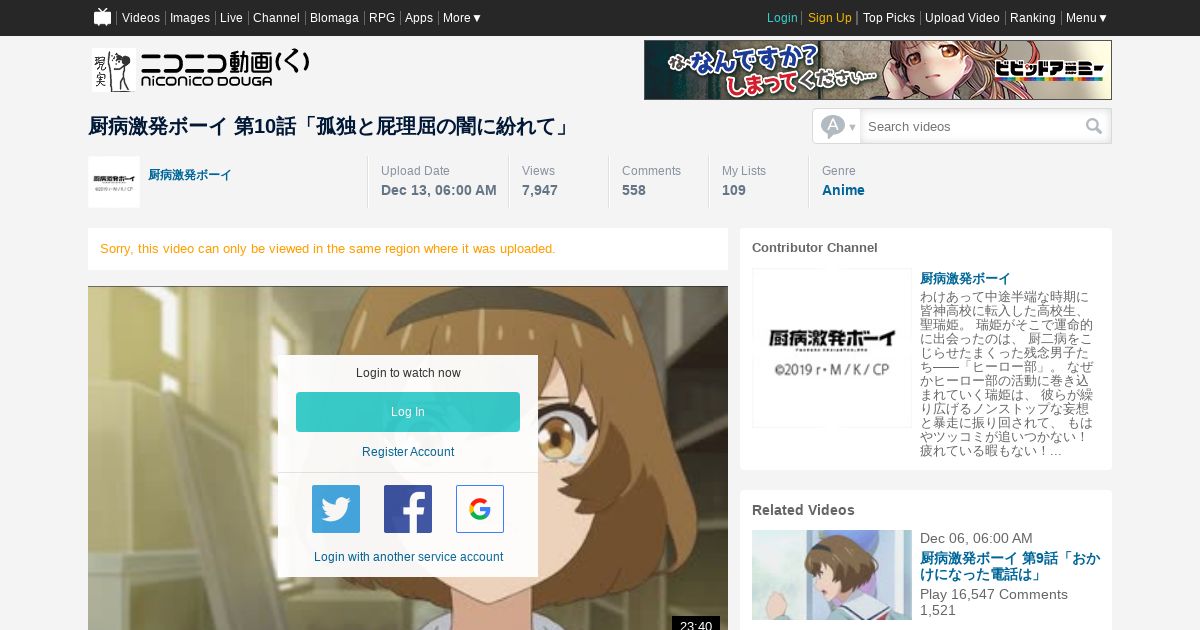Open the Ranking page

1033,18
